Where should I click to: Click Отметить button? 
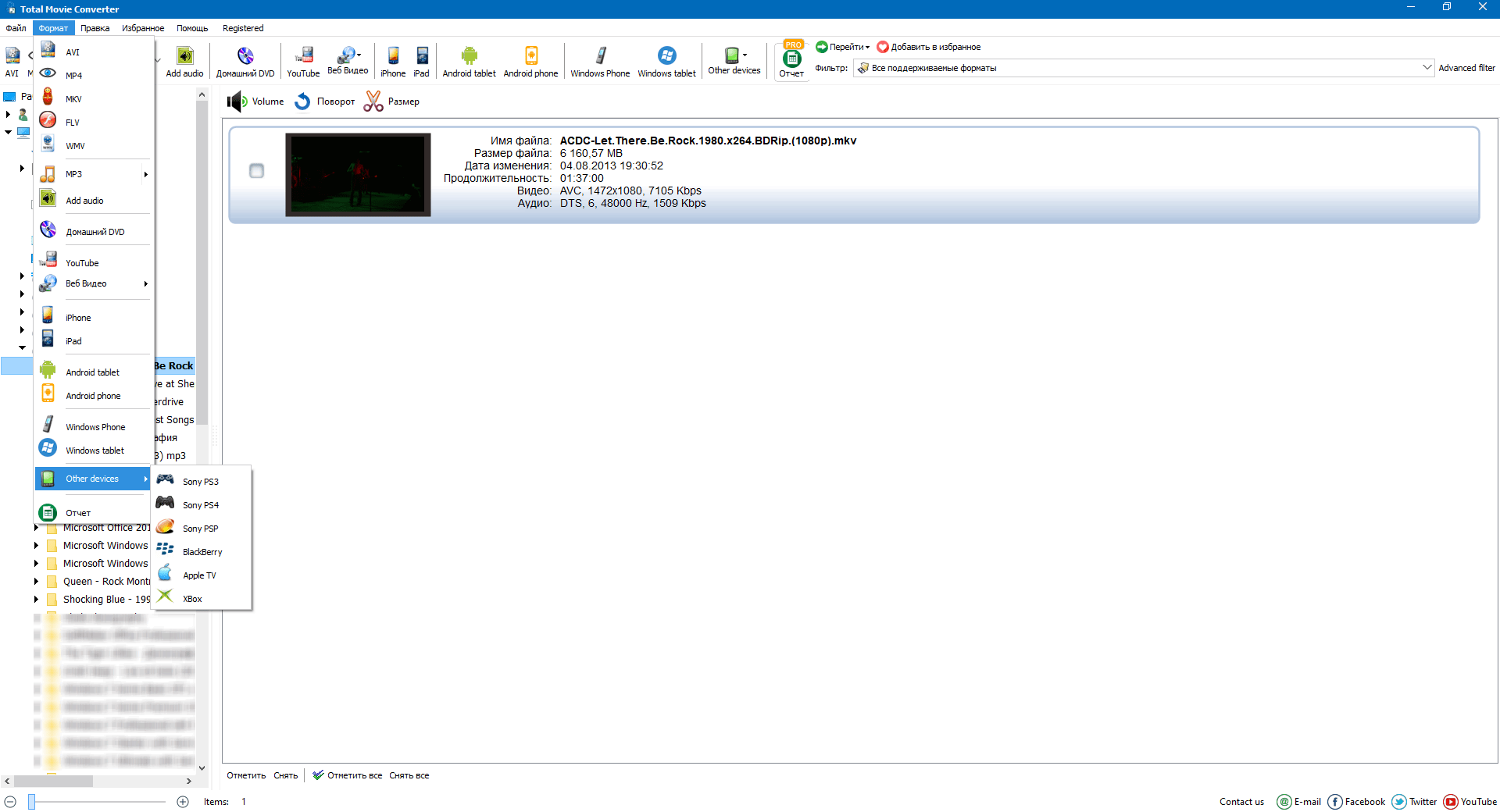click(x=246, y=775)
